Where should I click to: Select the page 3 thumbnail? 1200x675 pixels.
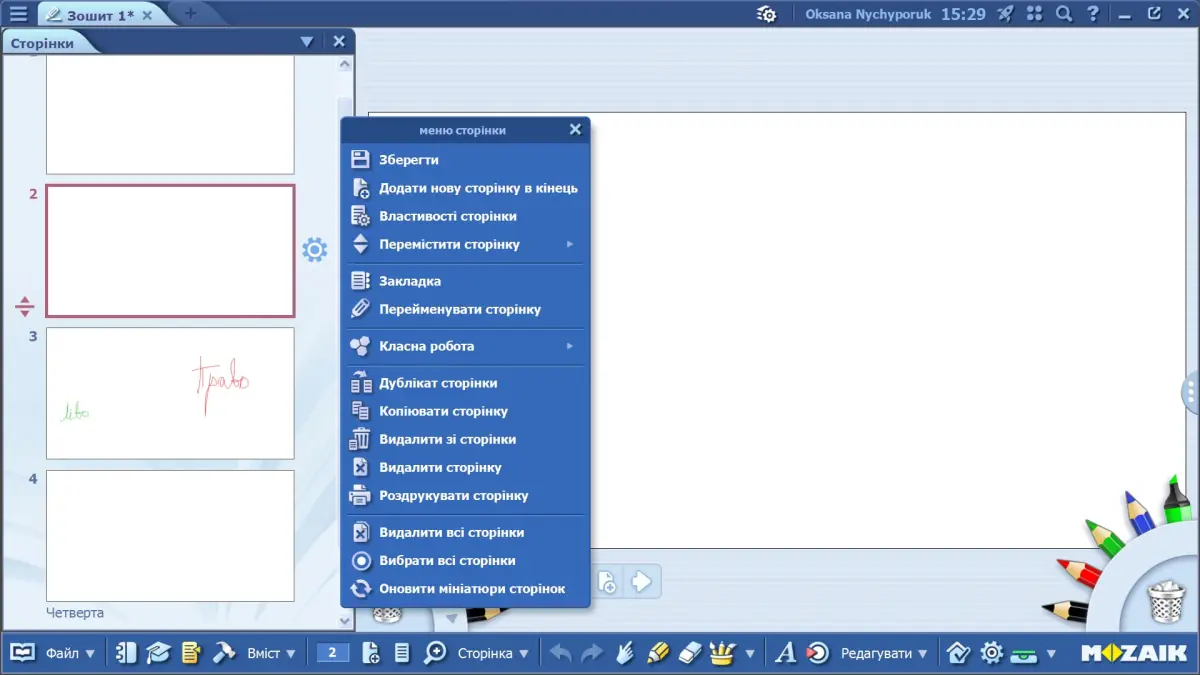[x=170, y=393]
